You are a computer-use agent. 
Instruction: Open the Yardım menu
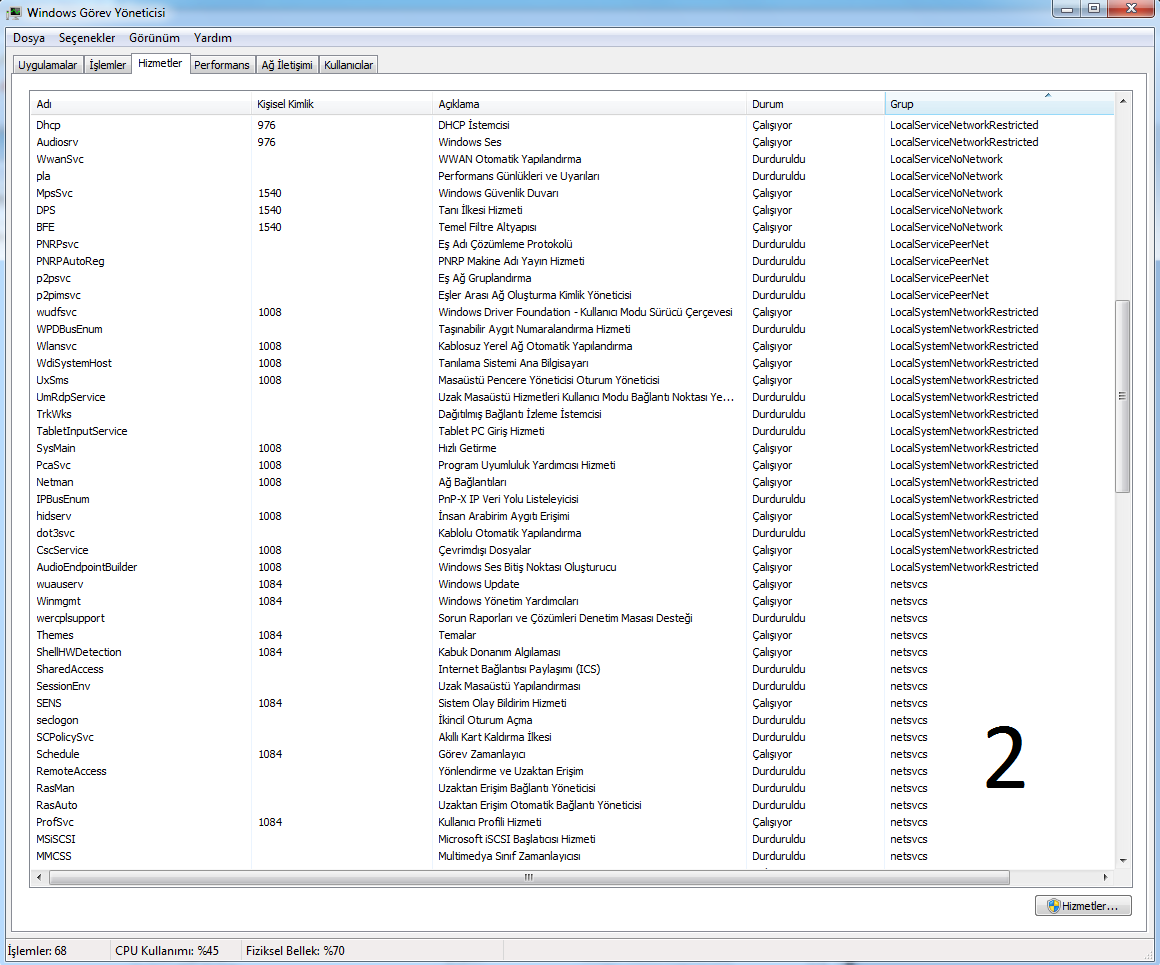[x=212, y=38]
